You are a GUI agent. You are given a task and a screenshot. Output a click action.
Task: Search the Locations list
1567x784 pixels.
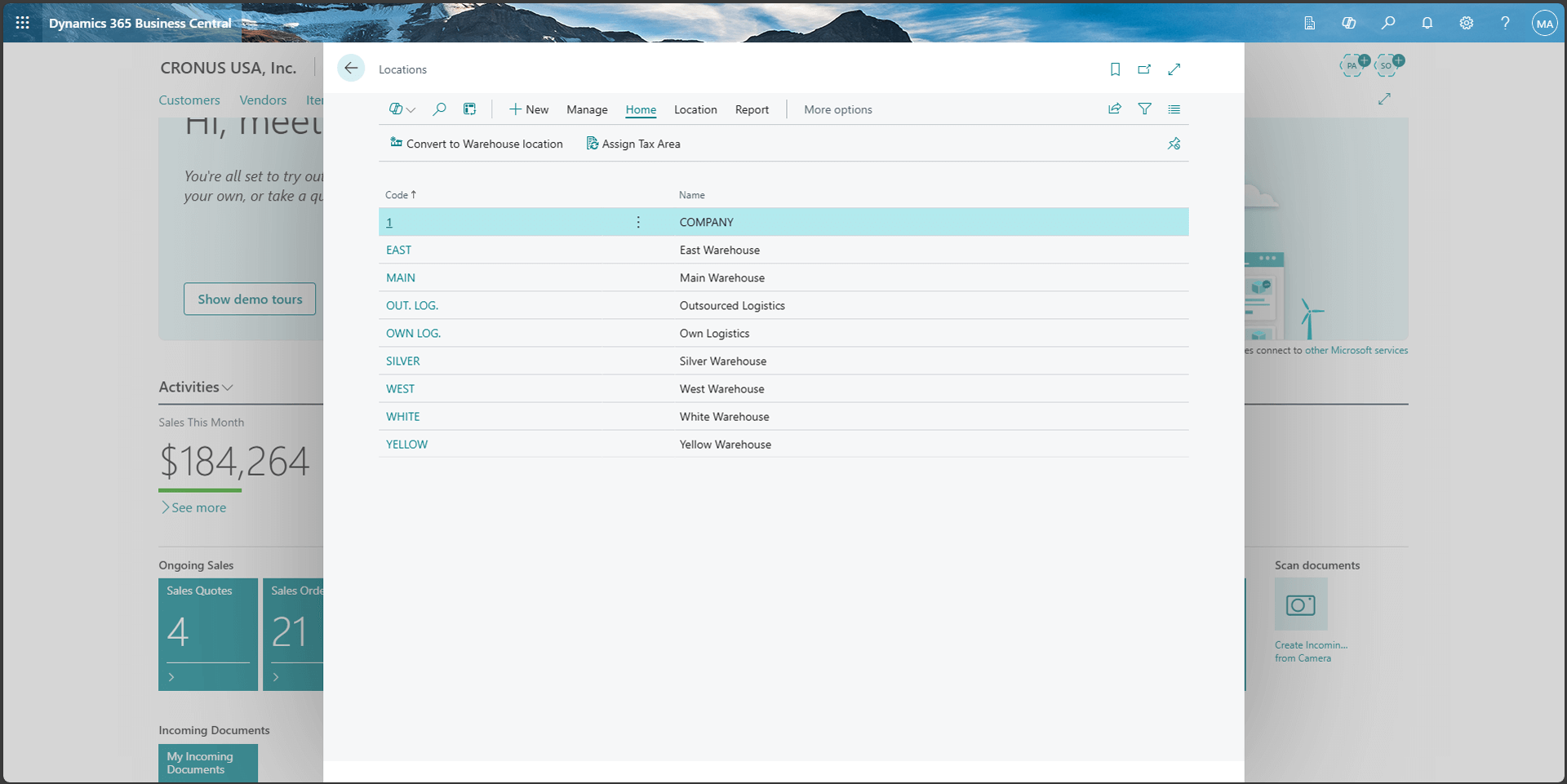pyautogui.click(x=439, y=109)
